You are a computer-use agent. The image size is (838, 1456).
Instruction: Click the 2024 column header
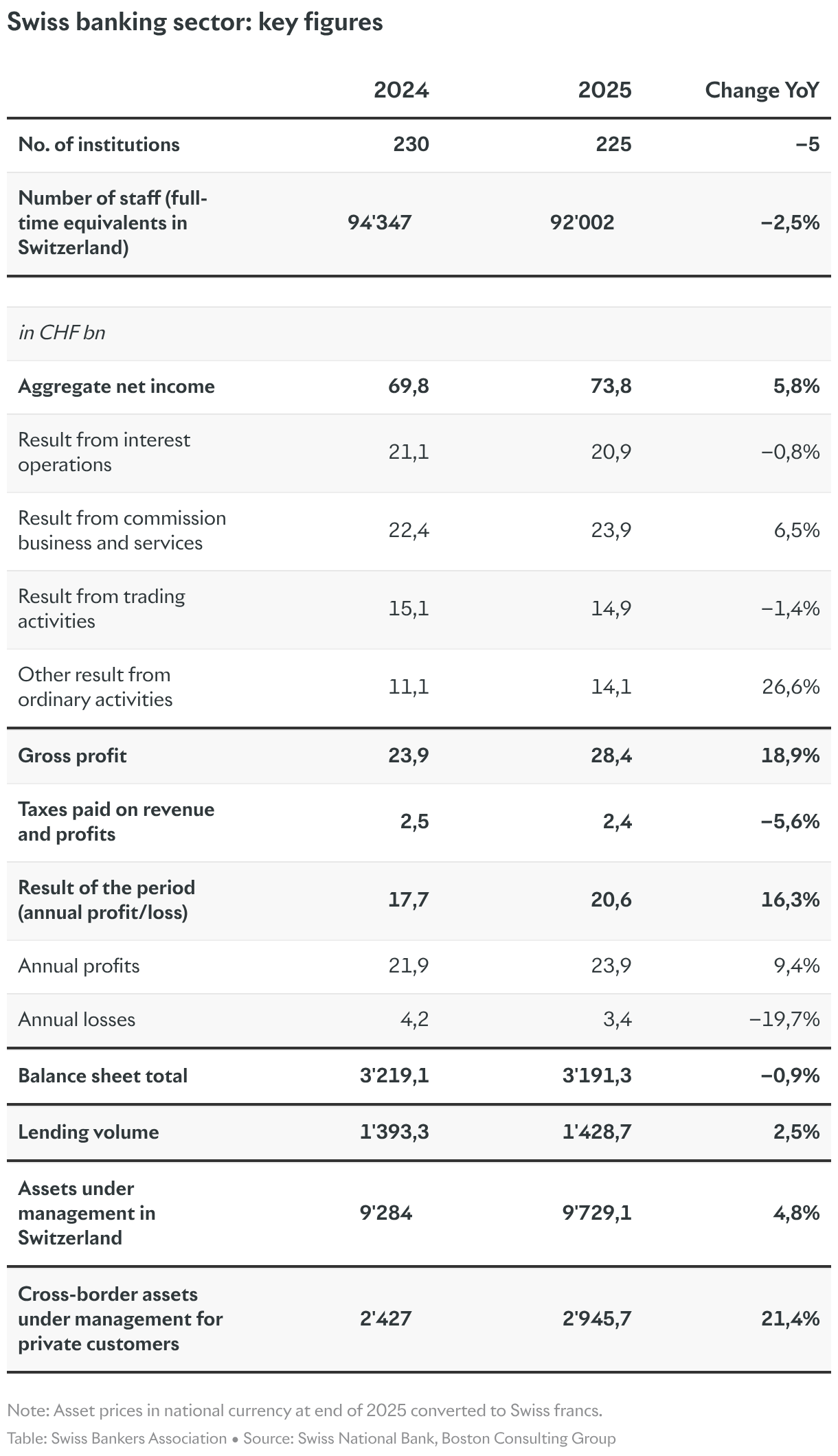tap(401, 90)
